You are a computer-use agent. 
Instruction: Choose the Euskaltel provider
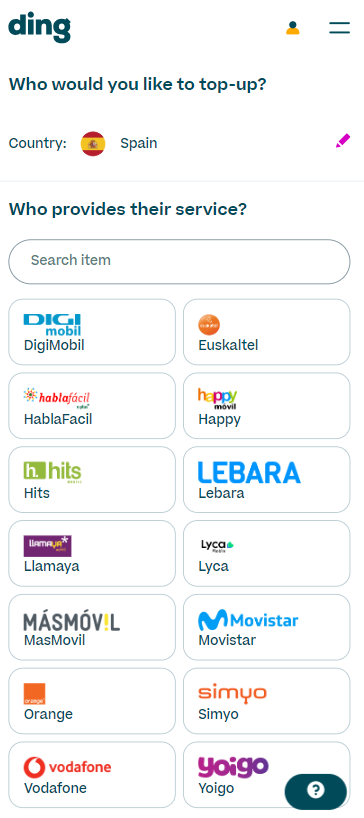pyautogui.click(x=266, y=332)
